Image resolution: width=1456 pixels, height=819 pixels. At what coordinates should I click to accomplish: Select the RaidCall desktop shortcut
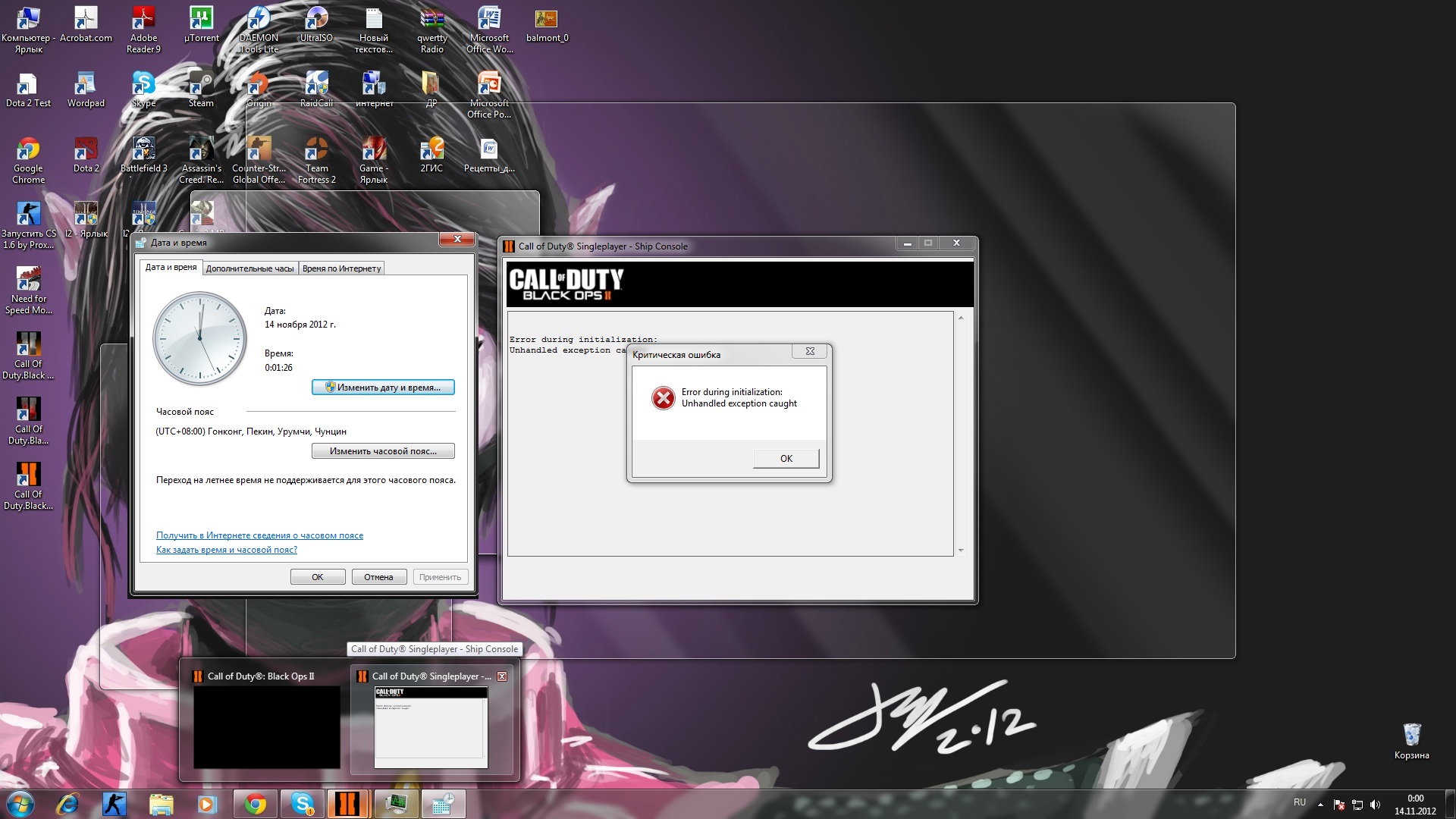coord(316,90)
